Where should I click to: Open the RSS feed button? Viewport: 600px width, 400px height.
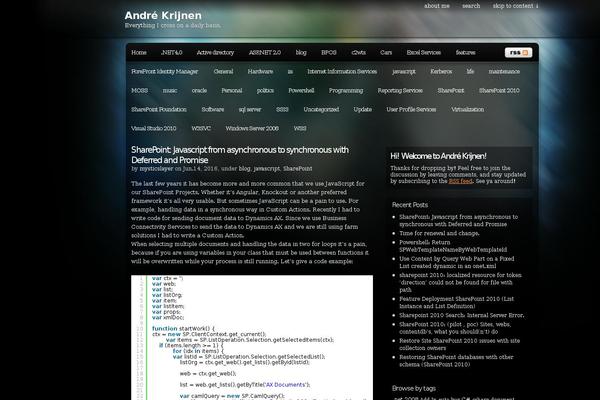click(518, 52)
